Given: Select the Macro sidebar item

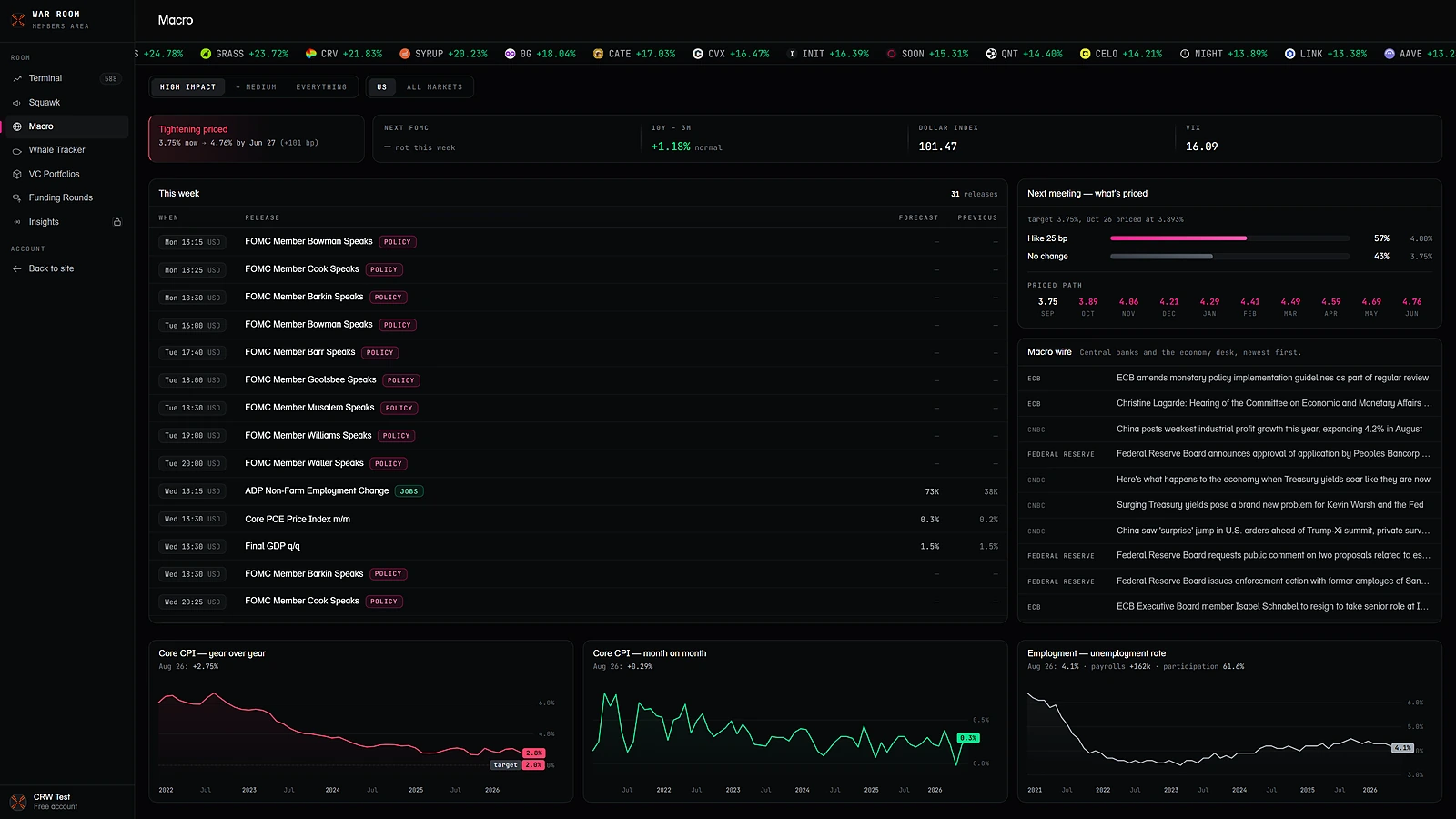Looking at the screenshot, I should tap(66, 126).
